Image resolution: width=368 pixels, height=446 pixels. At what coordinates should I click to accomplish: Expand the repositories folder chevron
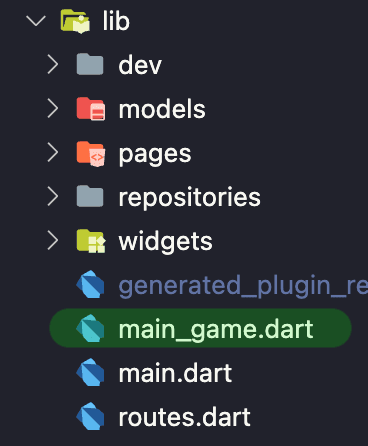(53, 196)
